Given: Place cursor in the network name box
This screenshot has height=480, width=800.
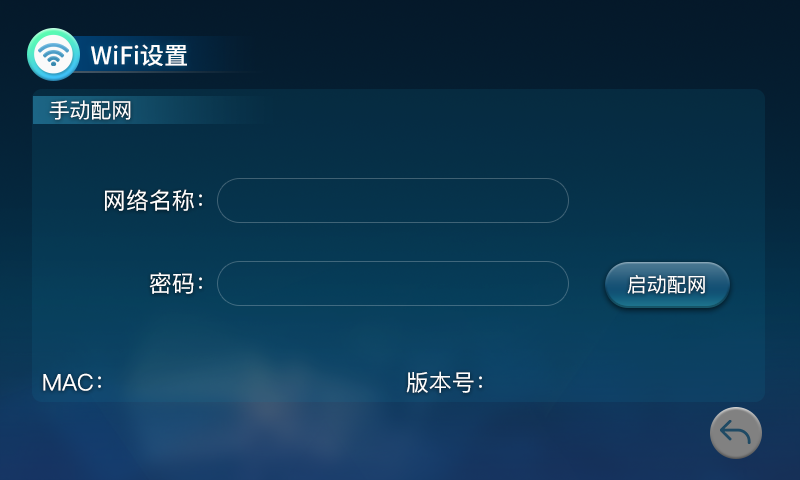Looking at the screenshot, I should 392,200.
